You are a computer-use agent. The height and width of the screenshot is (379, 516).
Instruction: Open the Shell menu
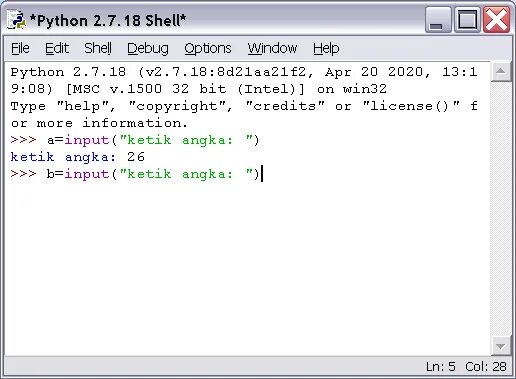[x=98, y=49]
